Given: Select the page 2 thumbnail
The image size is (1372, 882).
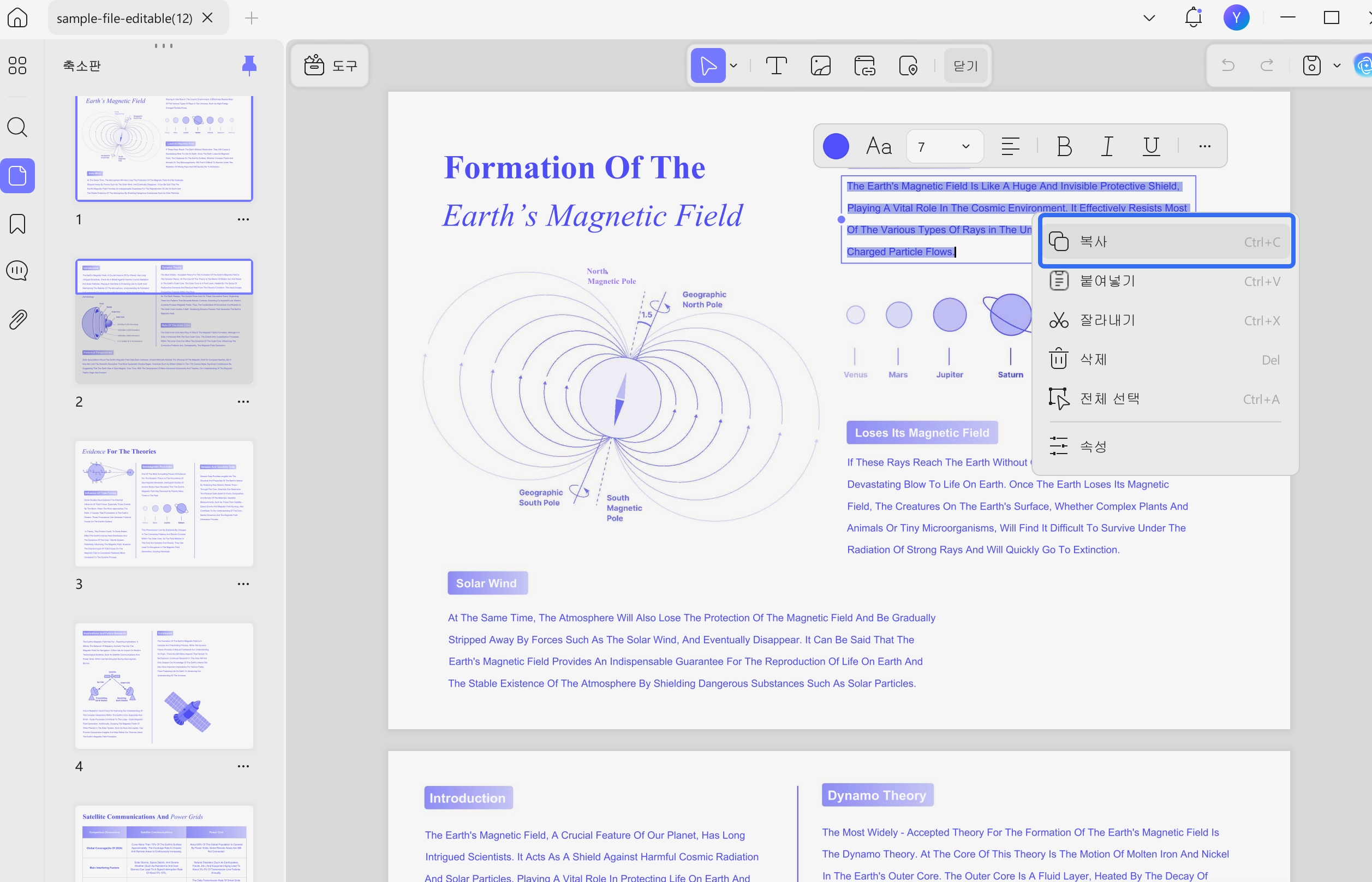Looking at the screenshot, I should tap(164, 321).
